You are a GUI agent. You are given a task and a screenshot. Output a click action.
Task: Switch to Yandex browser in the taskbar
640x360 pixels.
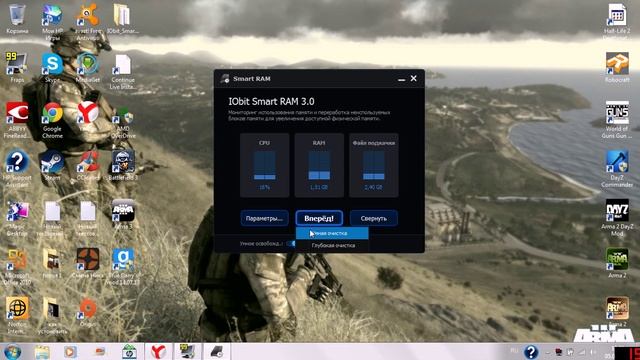point(158,352)
